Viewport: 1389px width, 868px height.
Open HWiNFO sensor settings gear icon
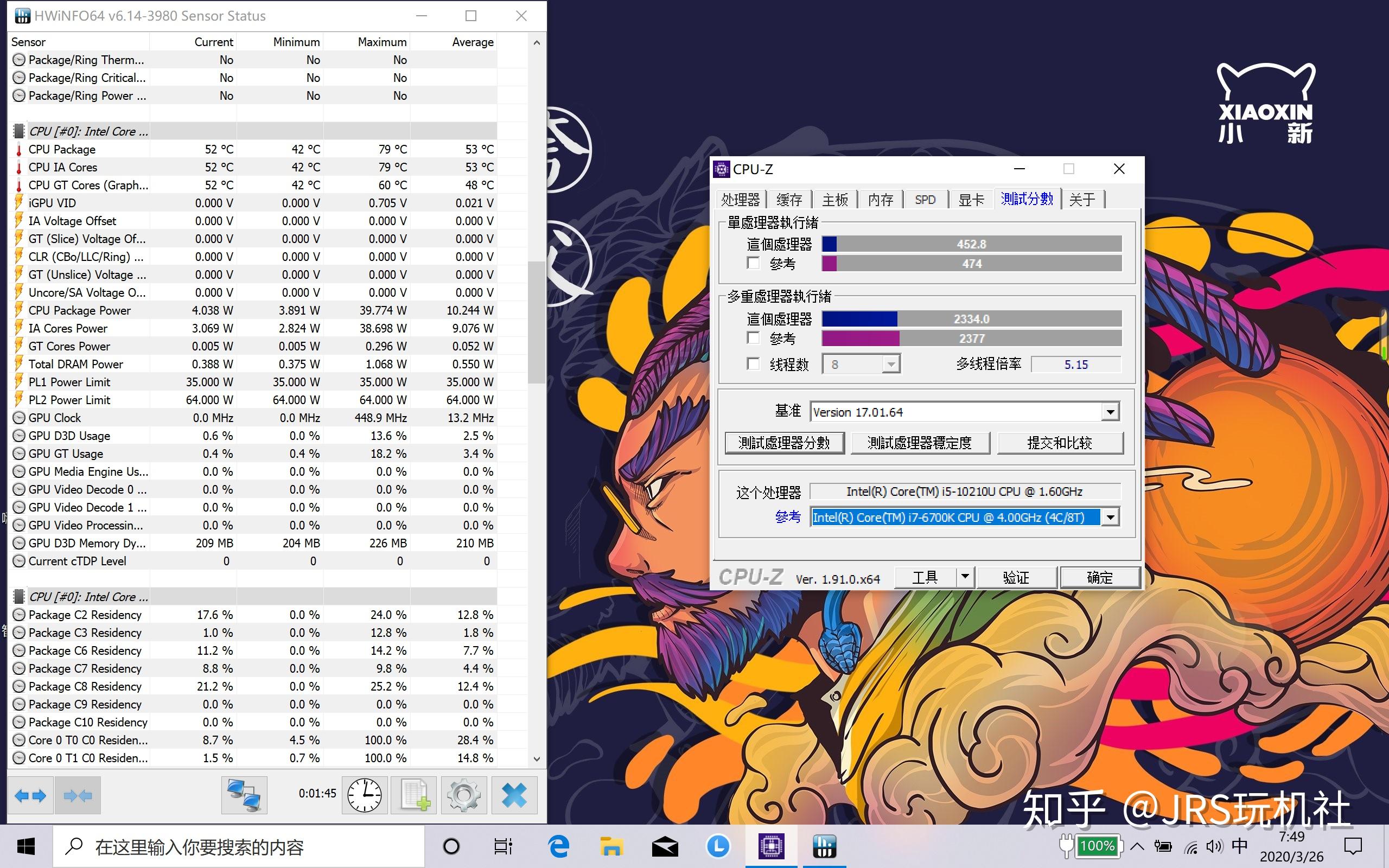click(x=464, y=796)
